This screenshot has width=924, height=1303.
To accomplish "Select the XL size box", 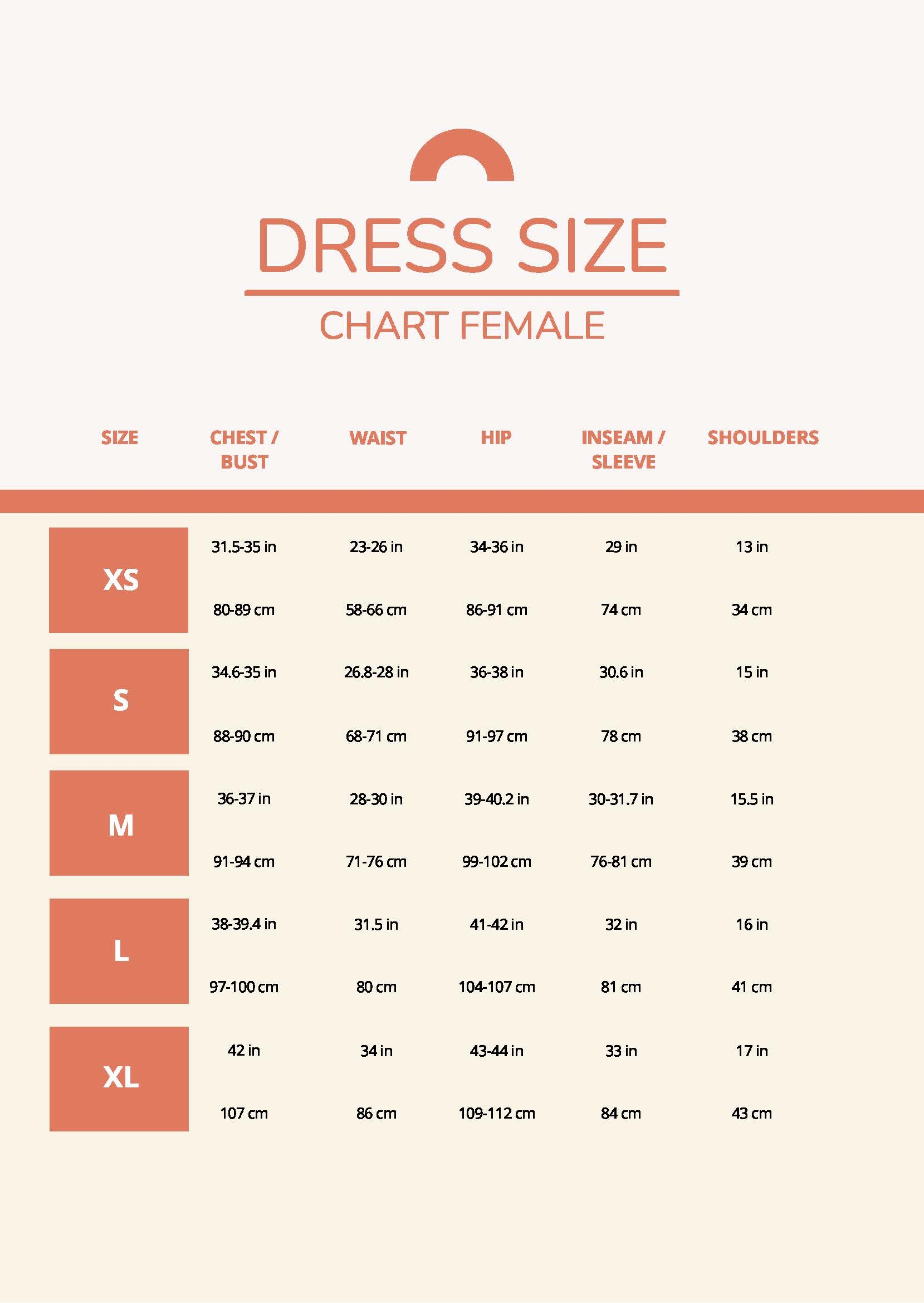I will point(119,1078).
